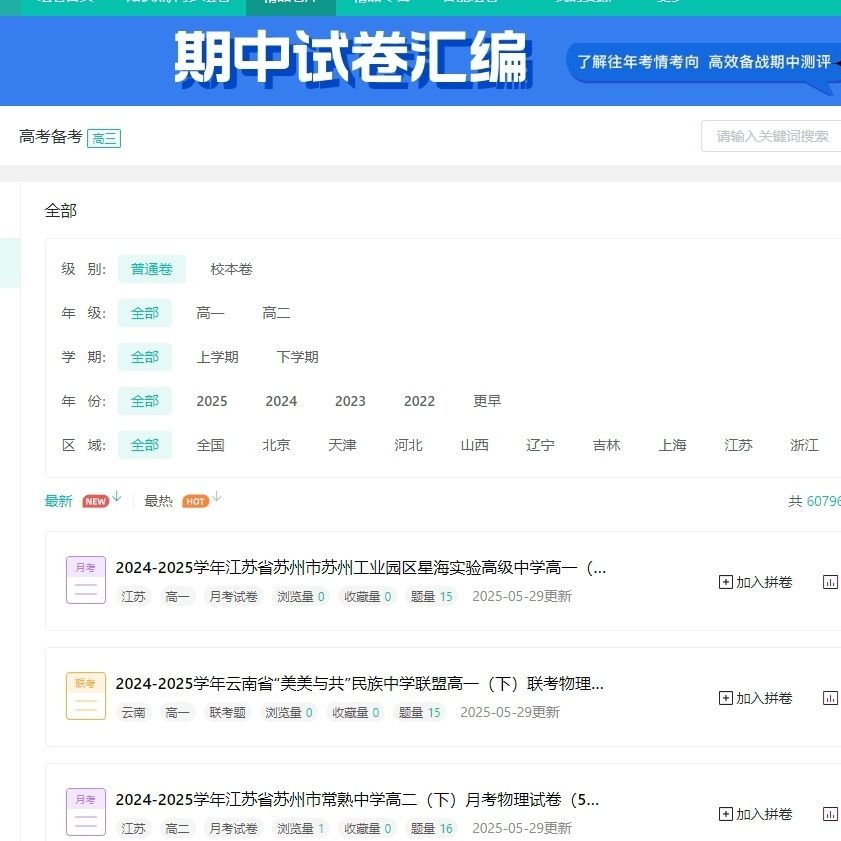
Task: Sort results by 最热
Action: [x=159, y=501]
